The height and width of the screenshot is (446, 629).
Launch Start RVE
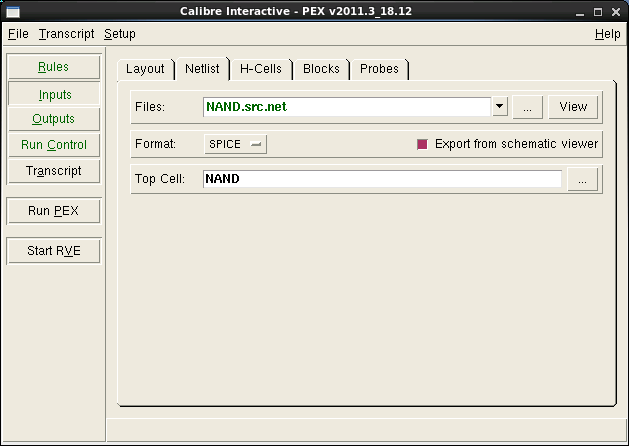click(54, 251)
